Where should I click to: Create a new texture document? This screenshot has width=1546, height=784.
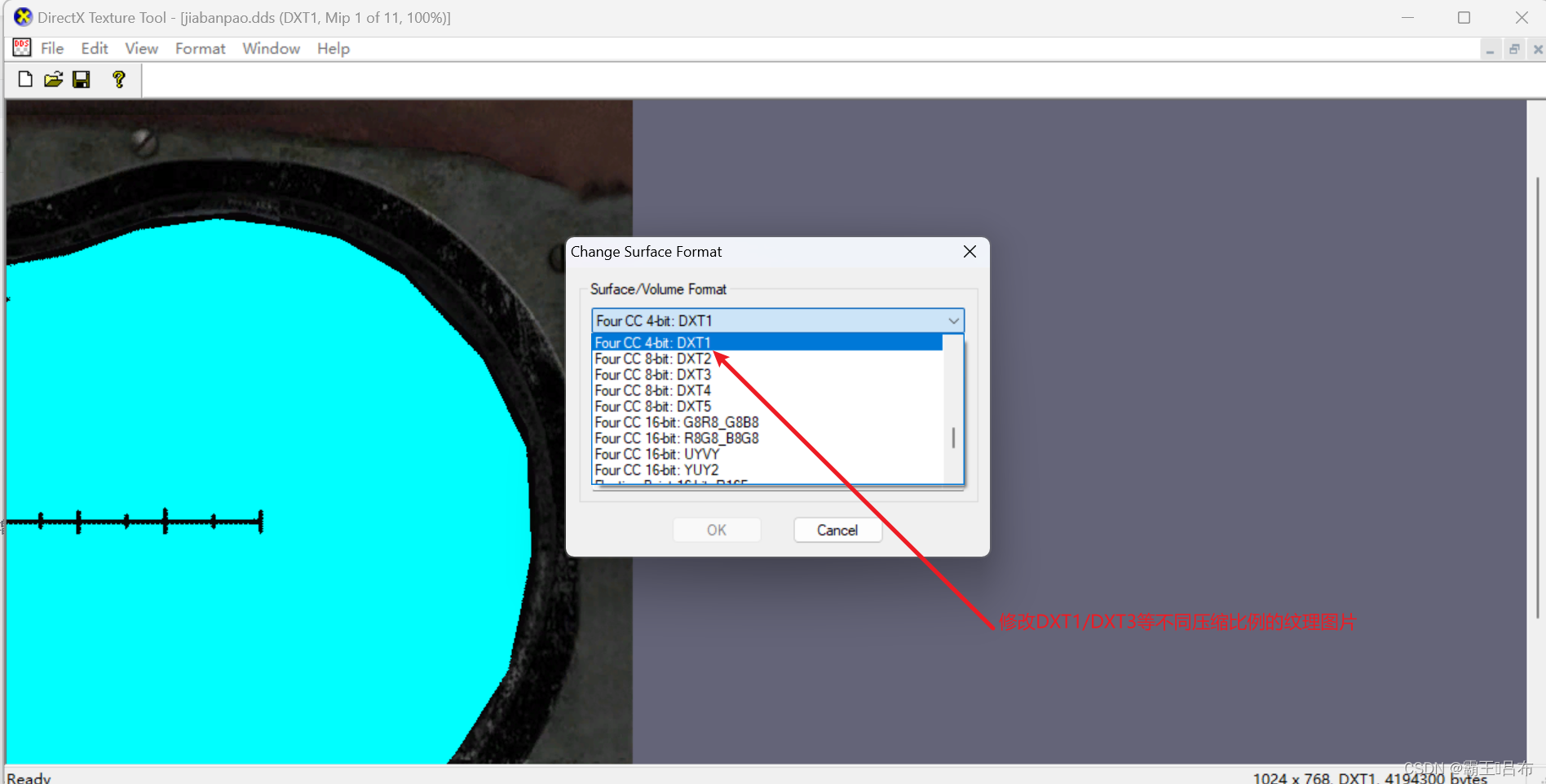[24, 79]
